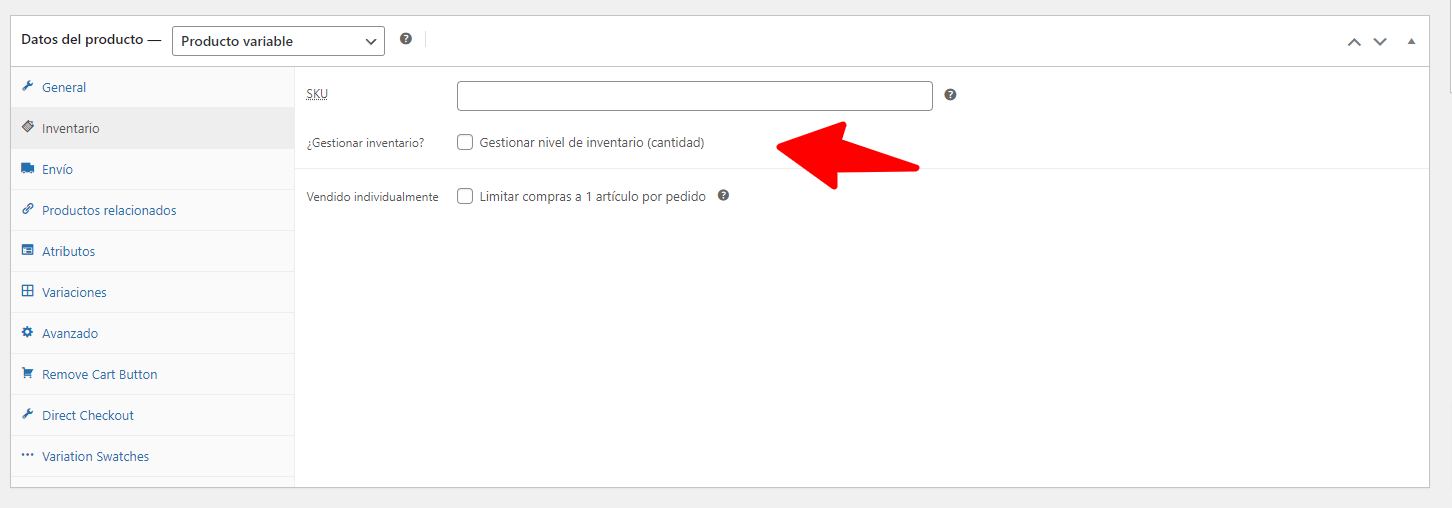Open the General tab

tap(152, 87)
